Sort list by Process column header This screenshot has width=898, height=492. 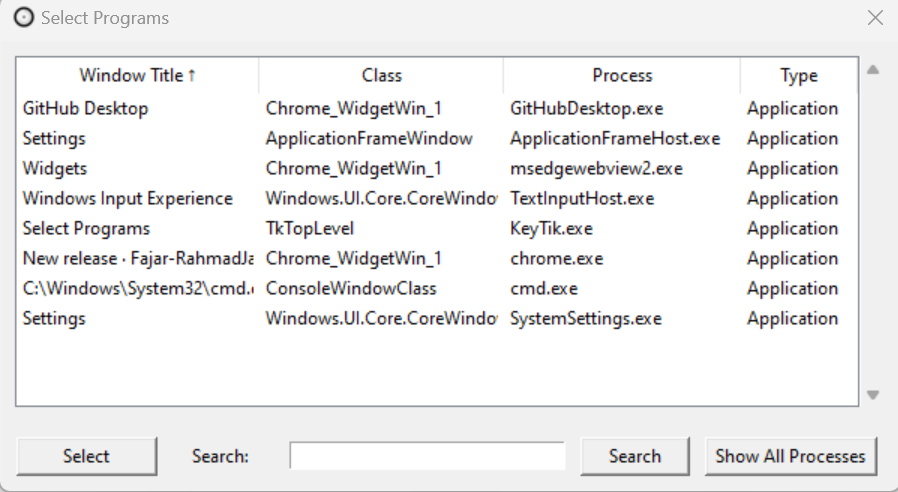click(x=621, y=75)
